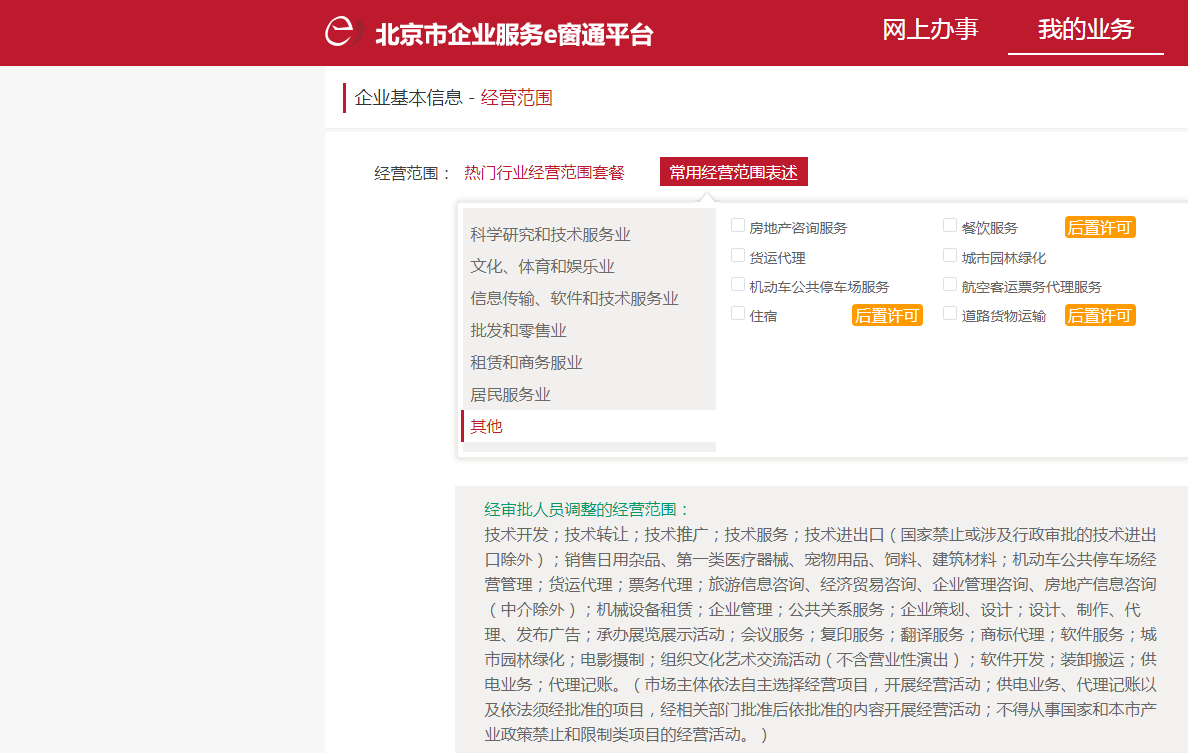Switch to the 我的业务 tab

coord(1085,29)
